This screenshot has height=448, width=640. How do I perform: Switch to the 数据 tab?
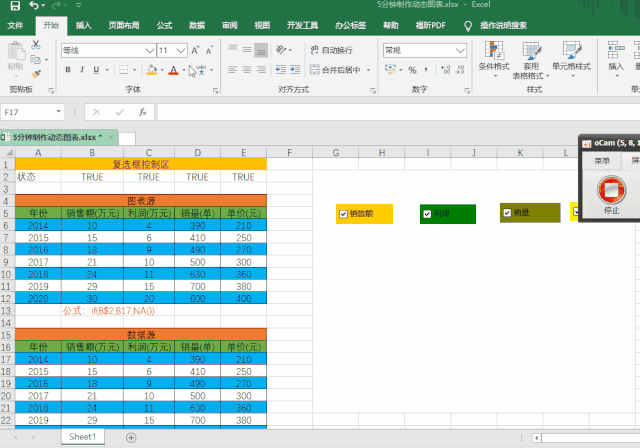197,25
